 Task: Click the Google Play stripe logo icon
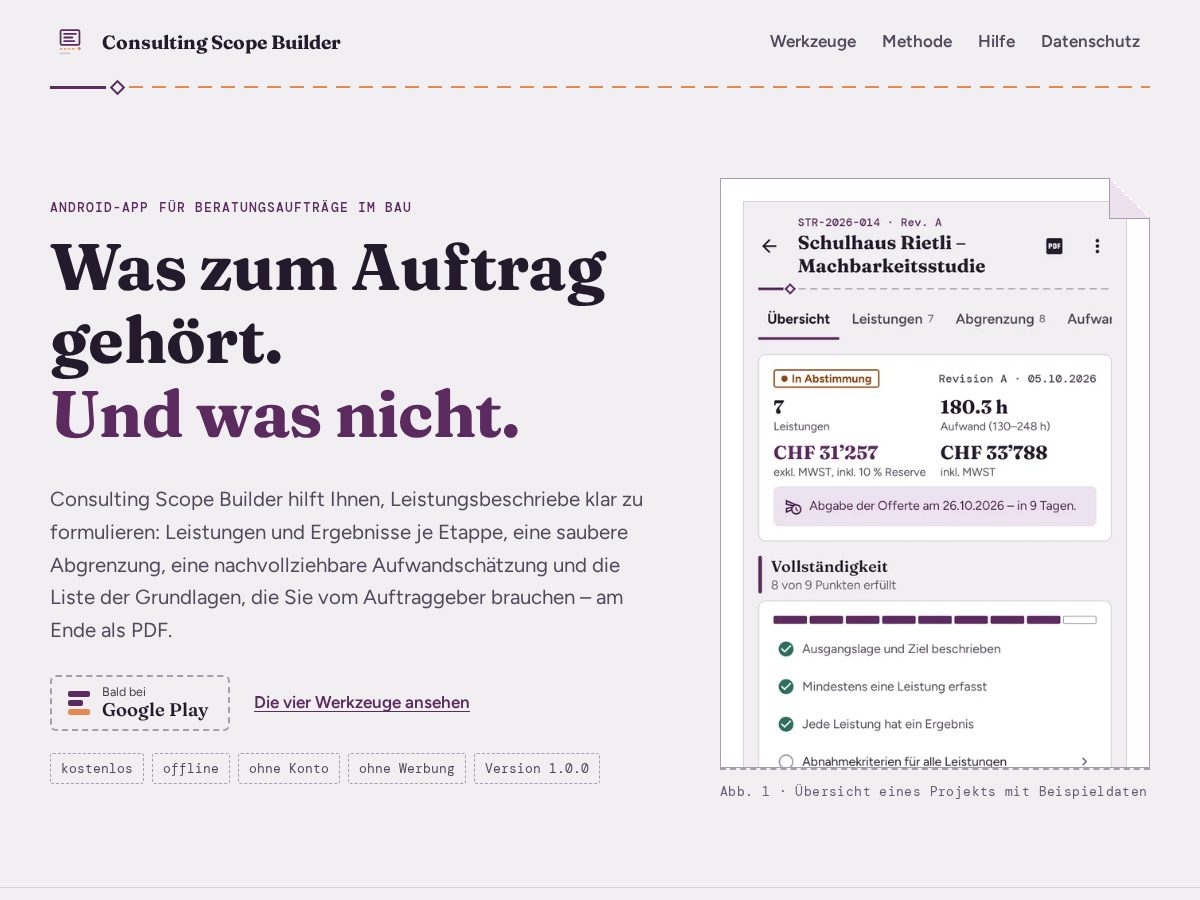[79, 703]
